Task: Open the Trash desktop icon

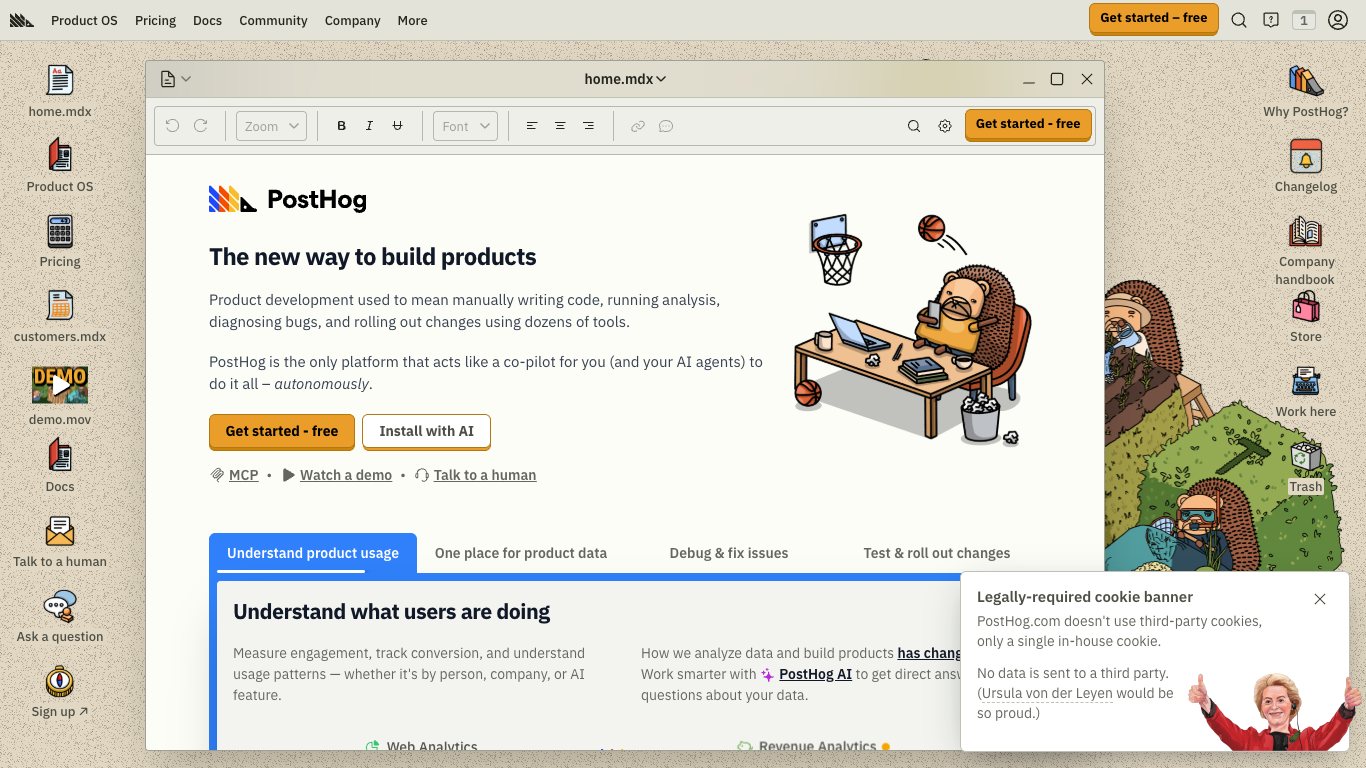Action: coord(1305,467)
